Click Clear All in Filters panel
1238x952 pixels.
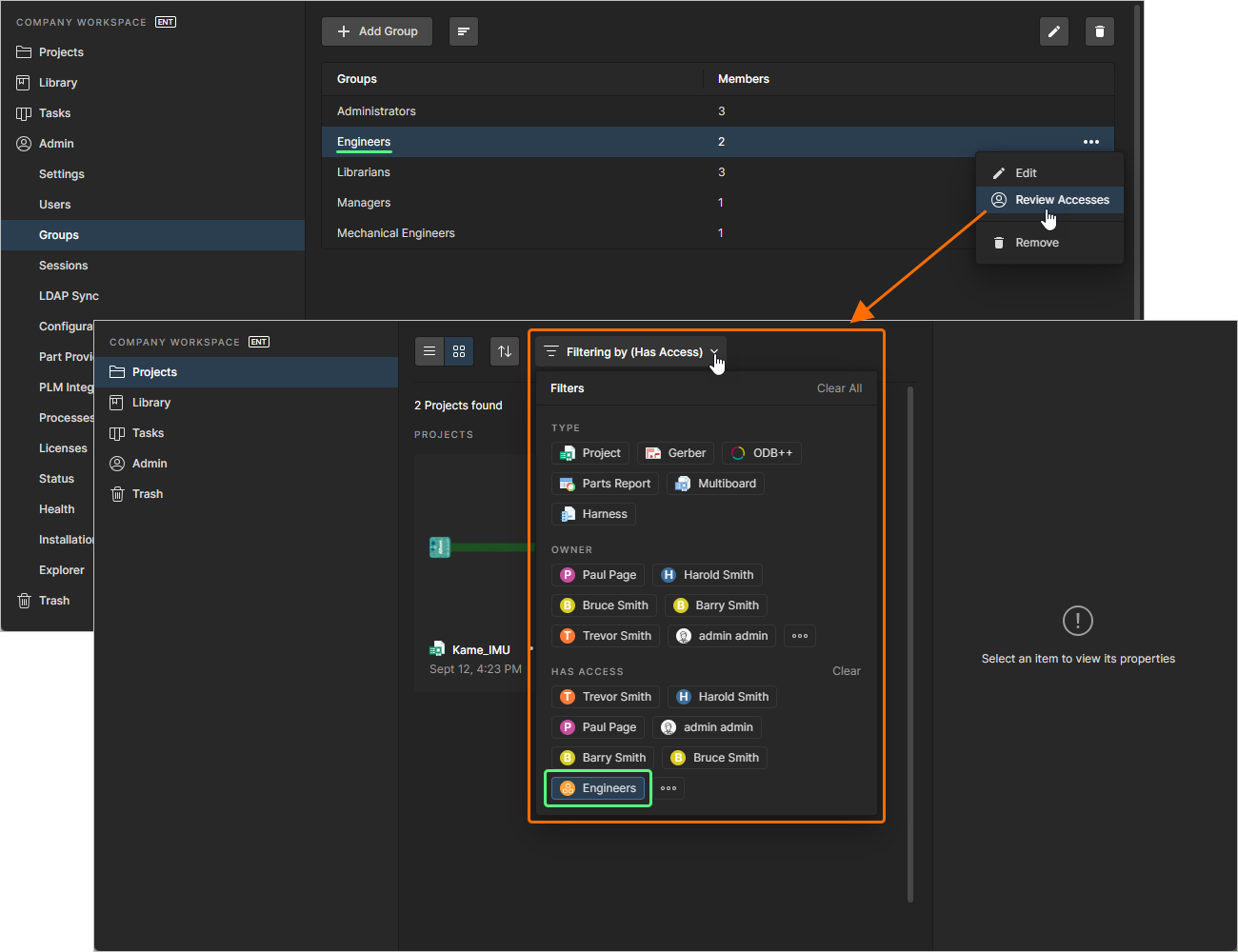tap(839, 388)
